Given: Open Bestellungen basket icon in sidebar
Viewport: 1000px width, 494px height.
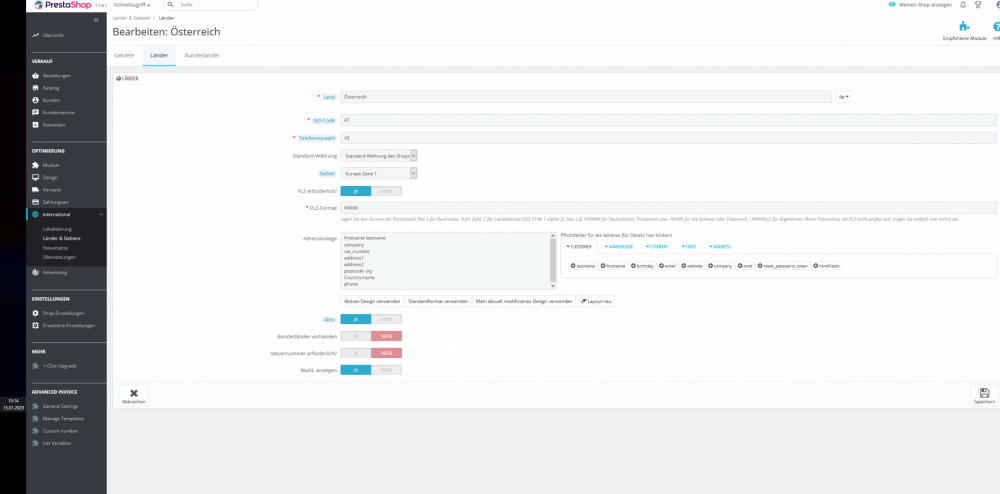Looking at the screenshot, I should [36, 75].
